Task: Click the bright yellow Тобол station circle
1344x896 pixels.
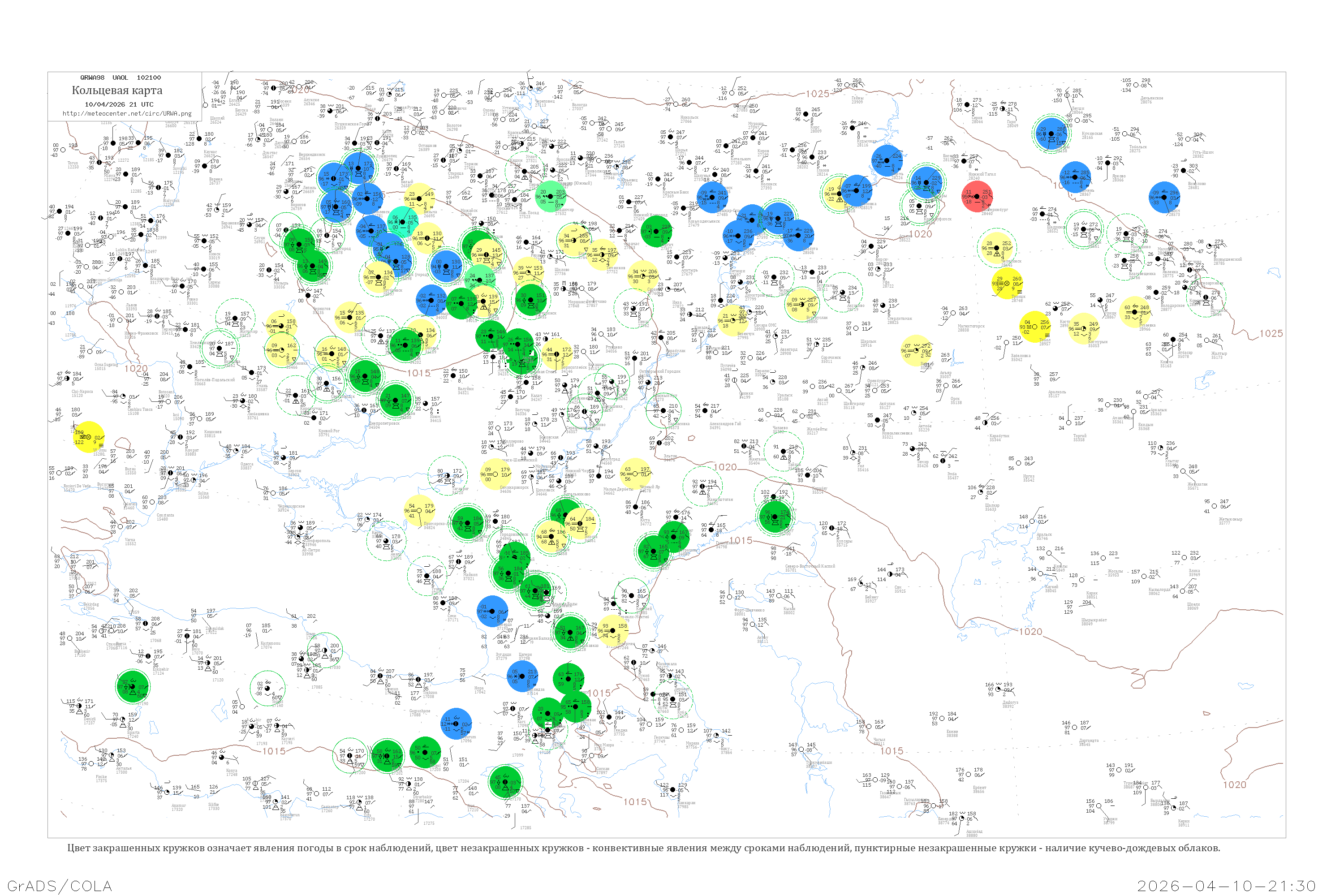Action: pos(1035,326)
